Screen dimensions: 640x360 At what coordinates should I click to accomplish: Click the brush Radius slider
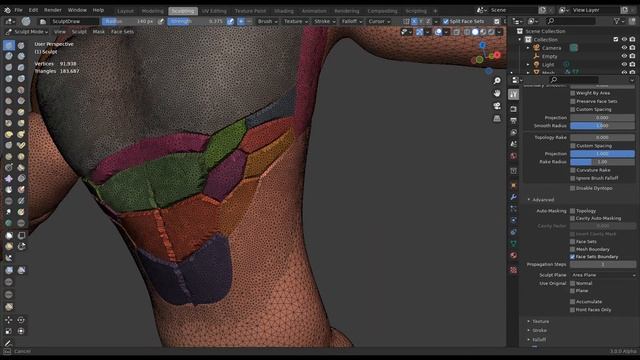pyautogui.click(x=129, y=21)
